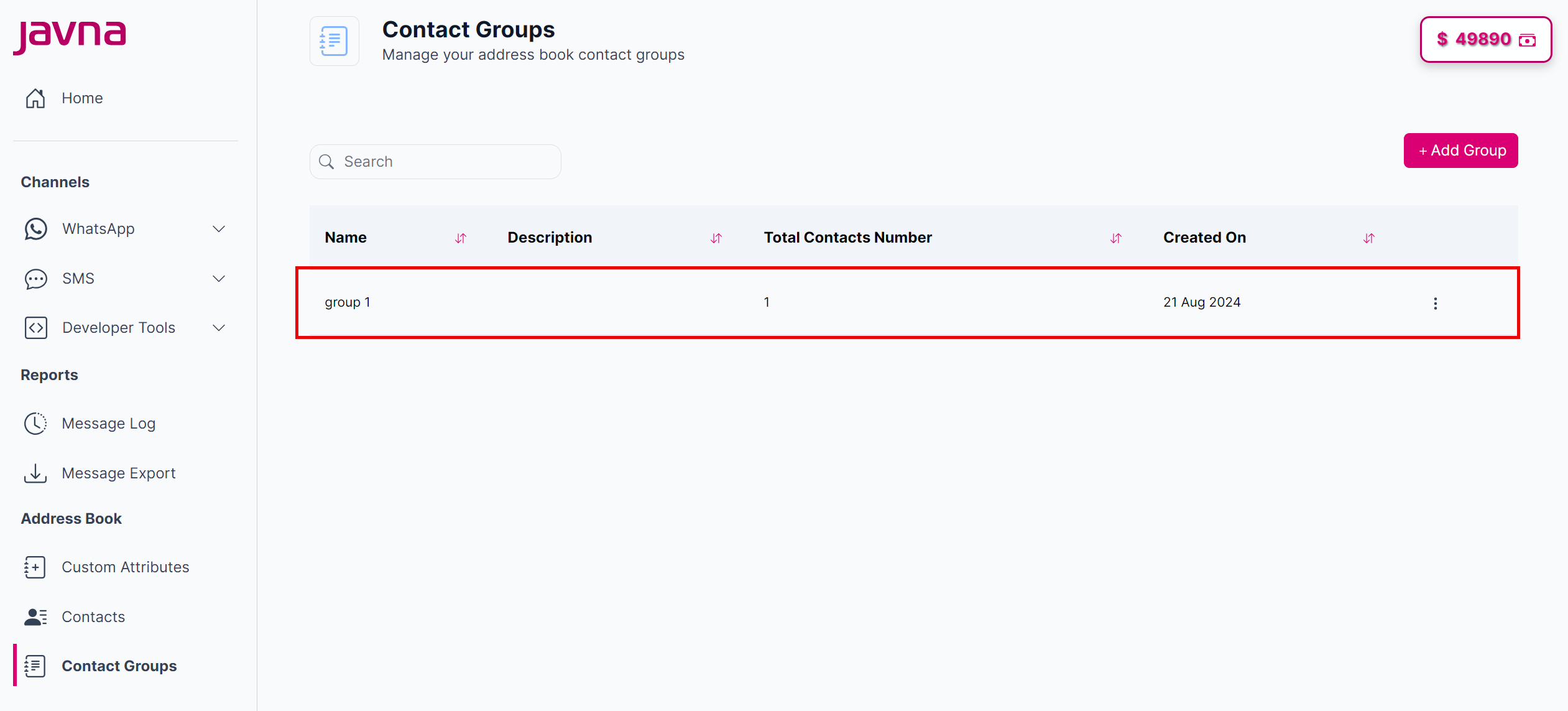Click the WhatsApp channel icon
Viewport: 1568px width, 711px height.
35,228
